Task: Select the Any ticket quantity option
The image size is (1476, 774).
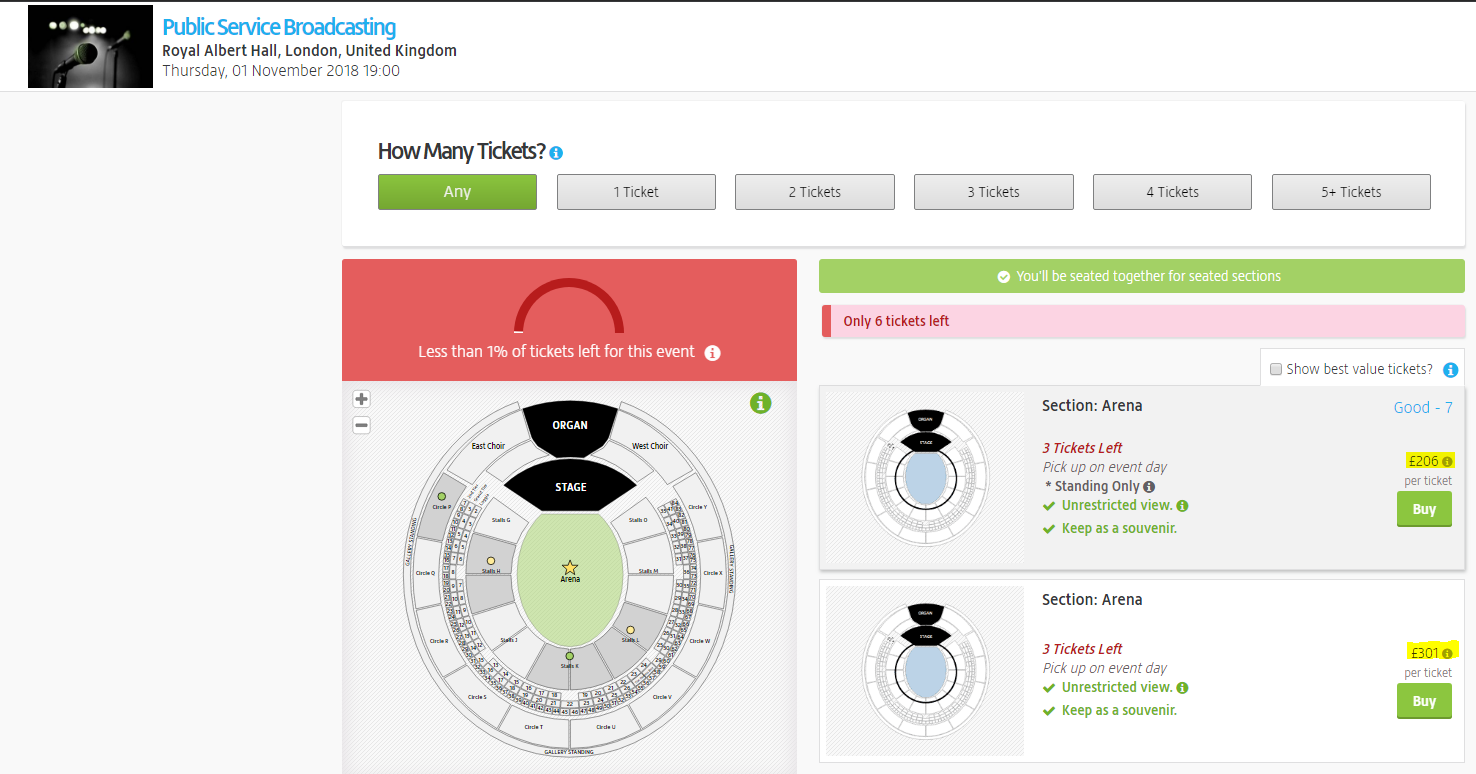Action: point(457,192)
